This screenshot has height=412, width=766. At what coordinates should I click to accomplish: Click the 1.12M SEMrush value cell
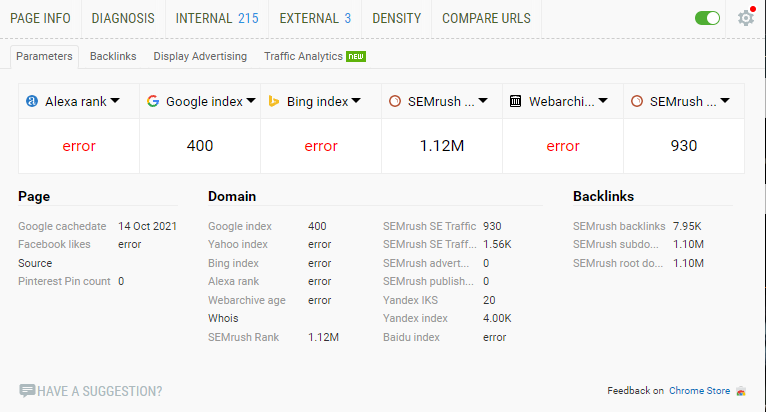pos(442,146)
